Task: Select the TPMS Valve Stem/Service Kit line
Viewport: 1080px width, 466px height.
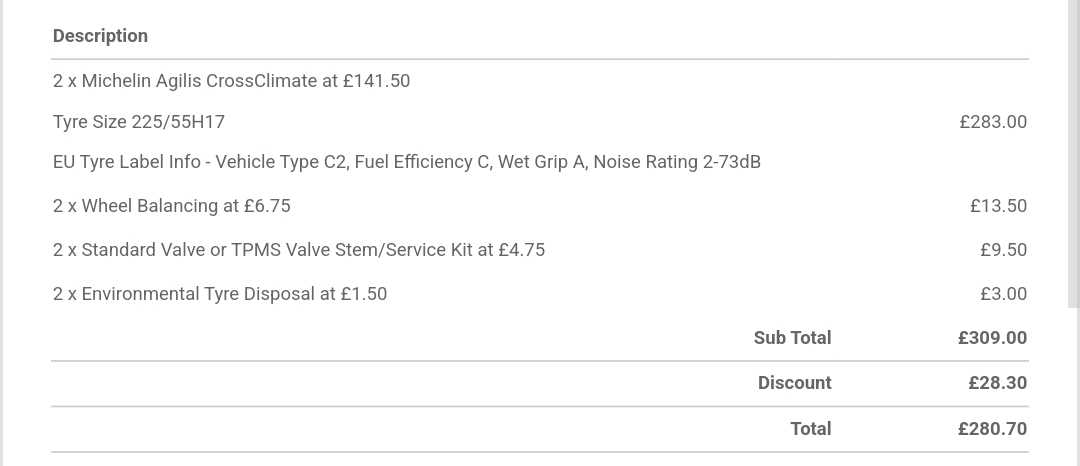Action: 298,250
